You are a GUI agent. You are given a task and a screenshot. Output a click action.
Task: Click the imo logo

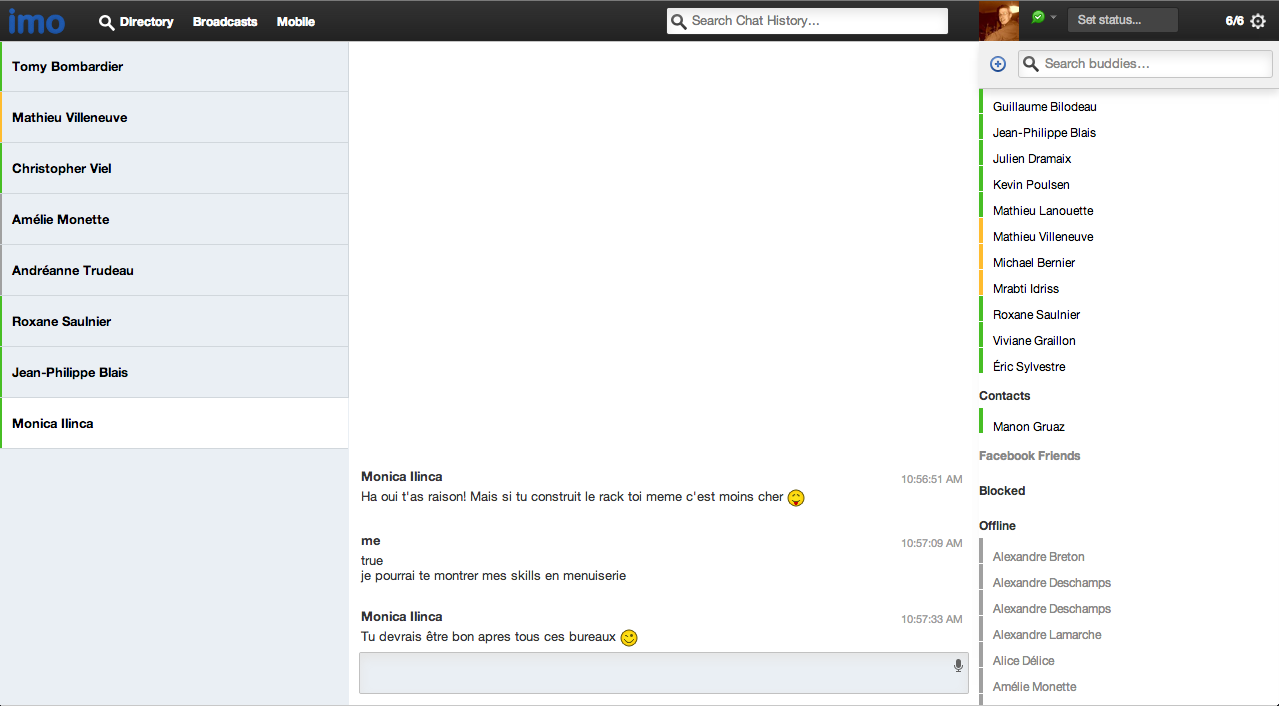pos(37,21)
